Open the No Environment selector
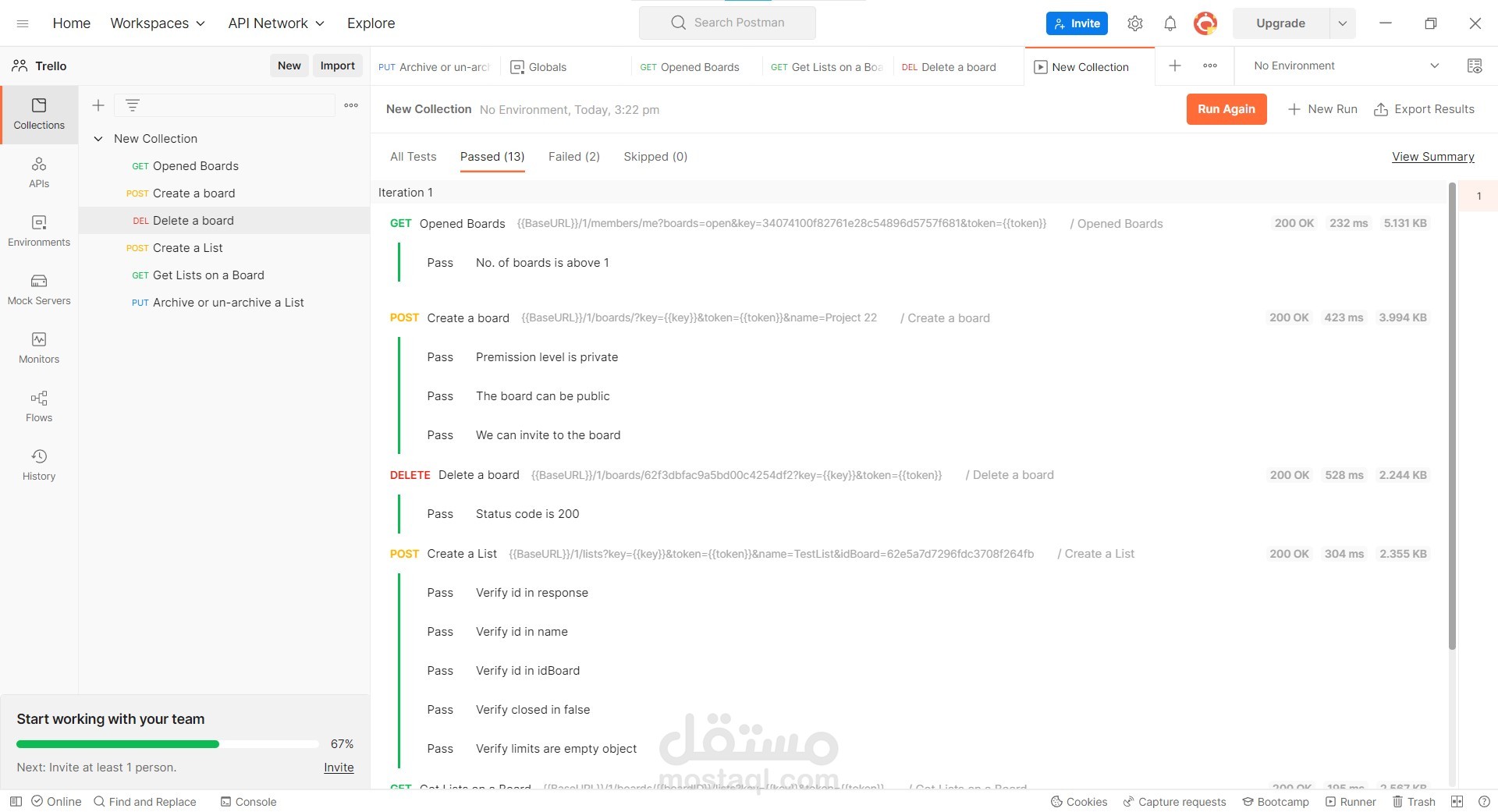This screenshot has width=1498, height=812. pos(1347,66)
